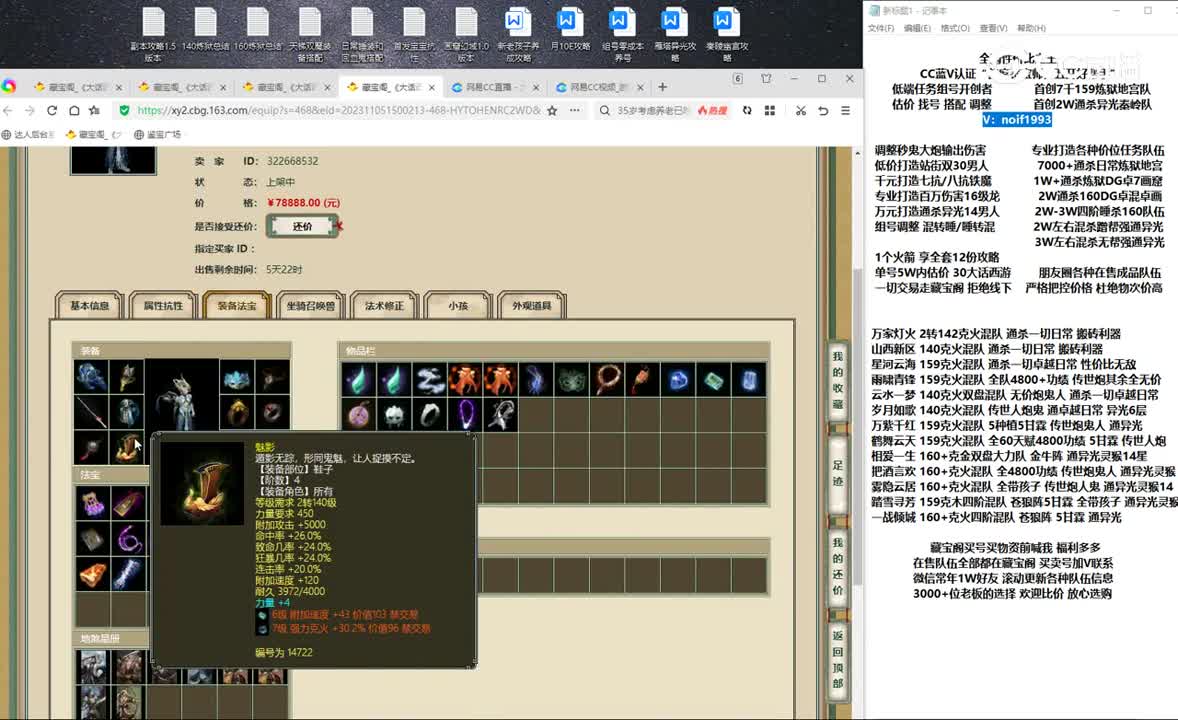
Task: Click the Notepad line starting 万家灯火
Action: coord(995,334)
